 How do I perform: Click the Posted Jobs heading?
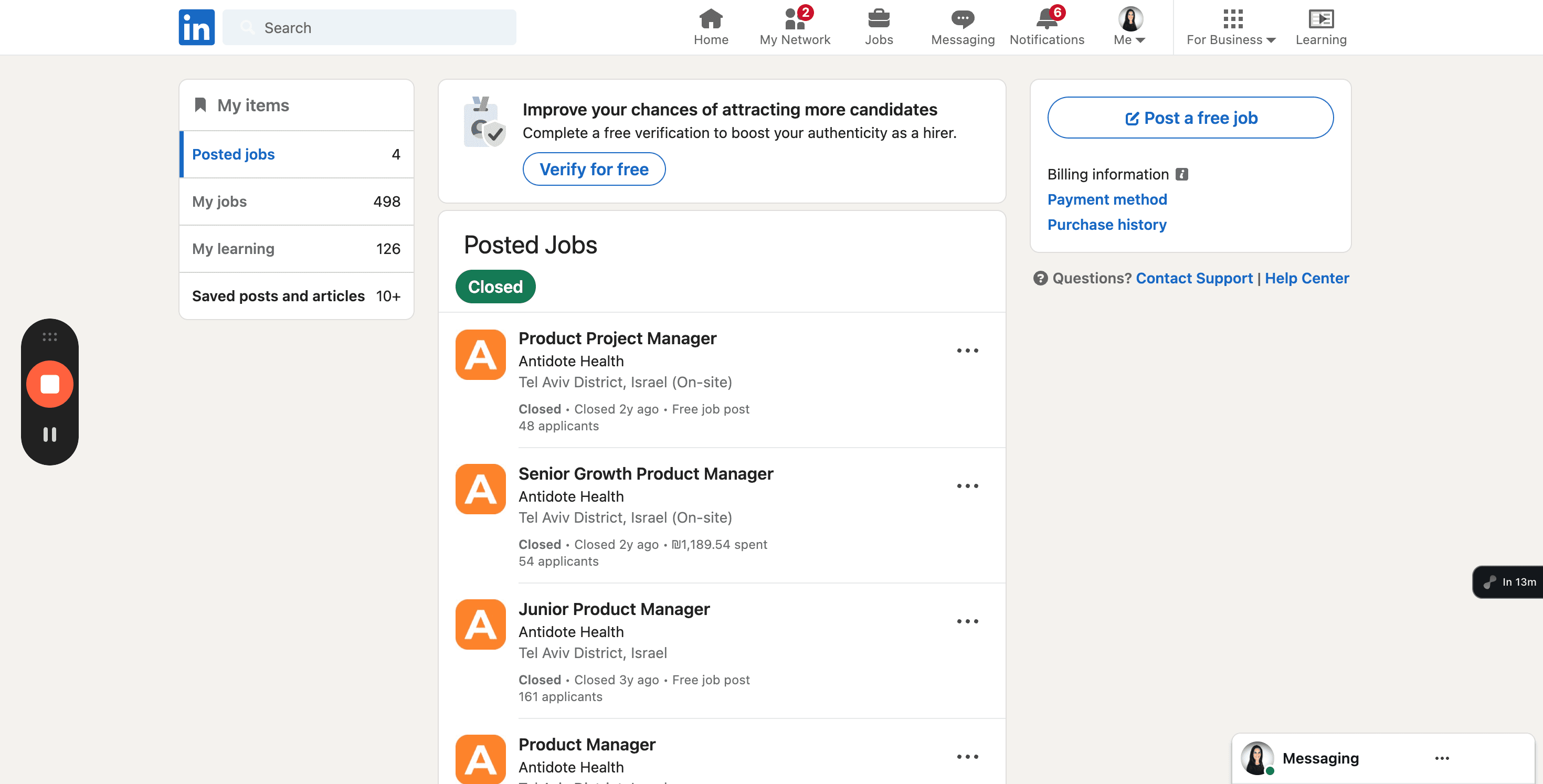[x=530, y=245]
